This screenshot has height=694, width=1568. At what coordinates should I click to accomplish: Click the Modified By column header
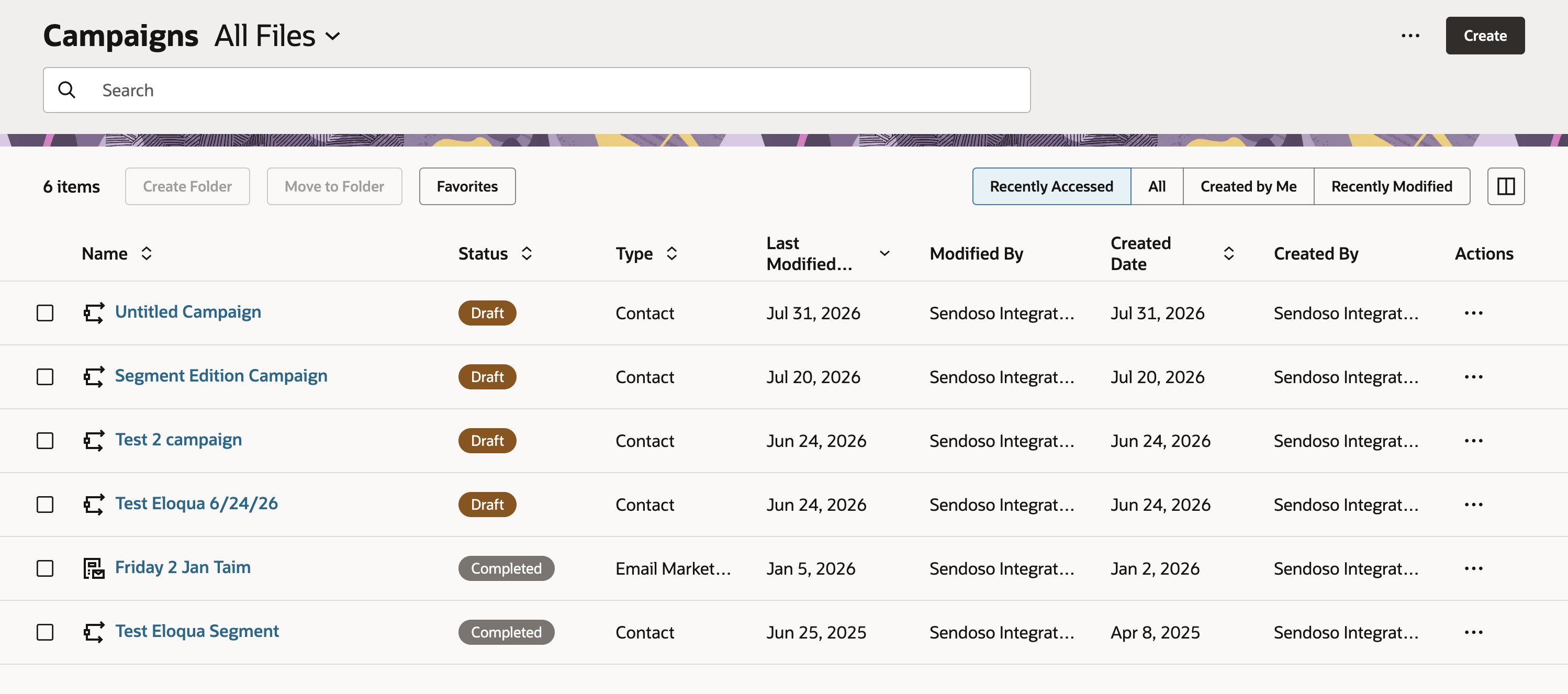coord(977,253)
